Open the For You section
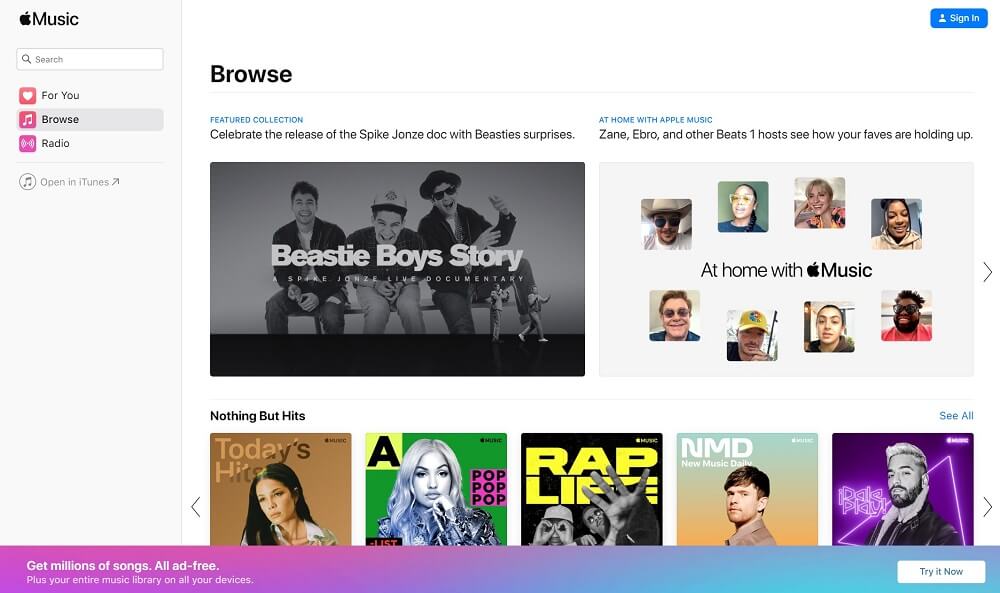Image resolution: width=1000 pixels, height=593 pixels. pos(60,96)
